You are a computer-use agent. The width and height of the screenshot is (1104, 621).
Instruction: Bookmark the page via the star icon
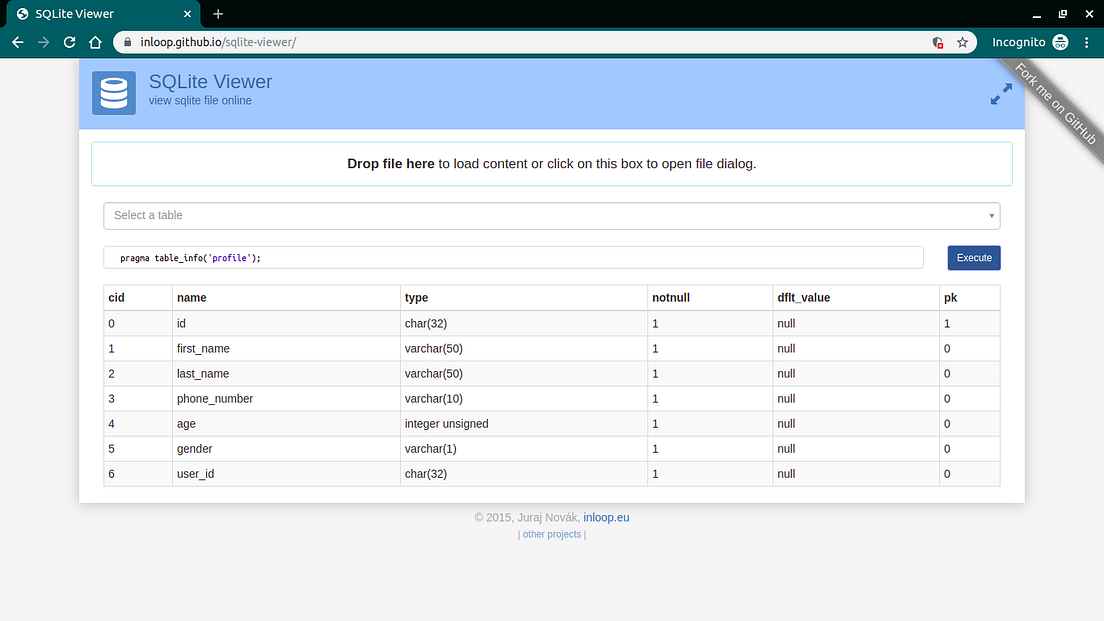pyautogui.click(x=962, y=43)
